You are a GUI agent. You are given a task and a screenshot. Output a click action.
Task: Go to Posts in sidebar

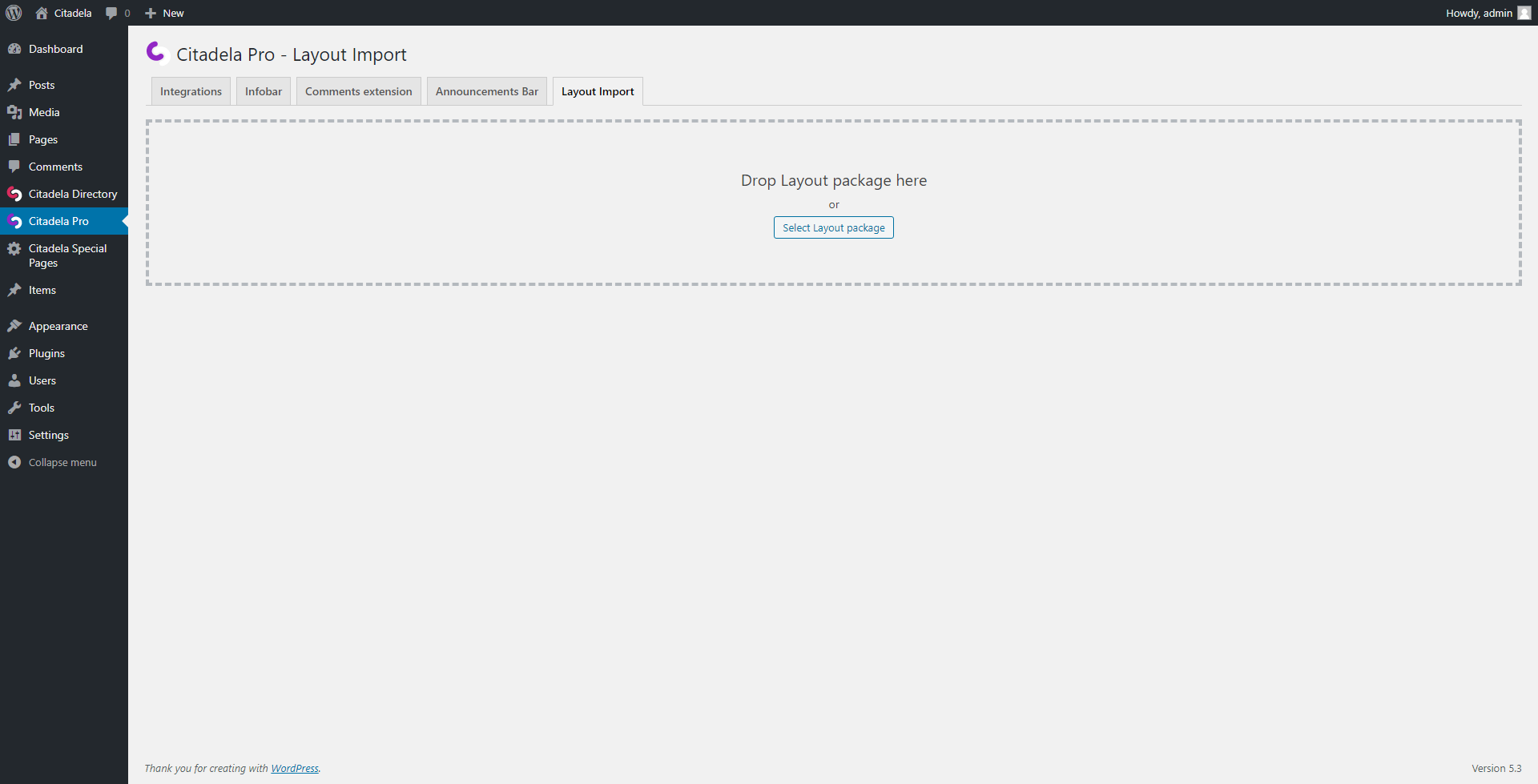(x=64, y=85)
